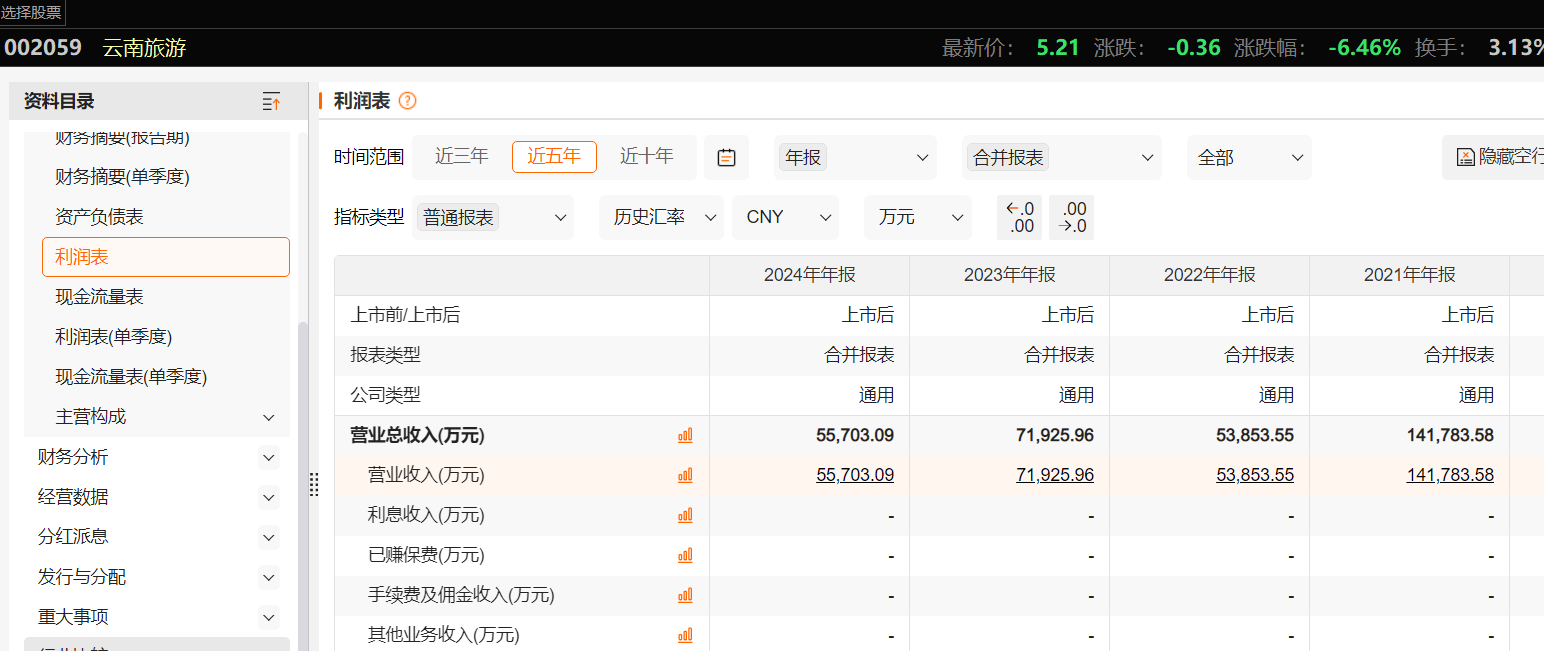Image resolution: width=1544 pixels, height=651 pixels.
Task: Show chart for 利息收入(万元) row
Action: click(x=685, y=516)
